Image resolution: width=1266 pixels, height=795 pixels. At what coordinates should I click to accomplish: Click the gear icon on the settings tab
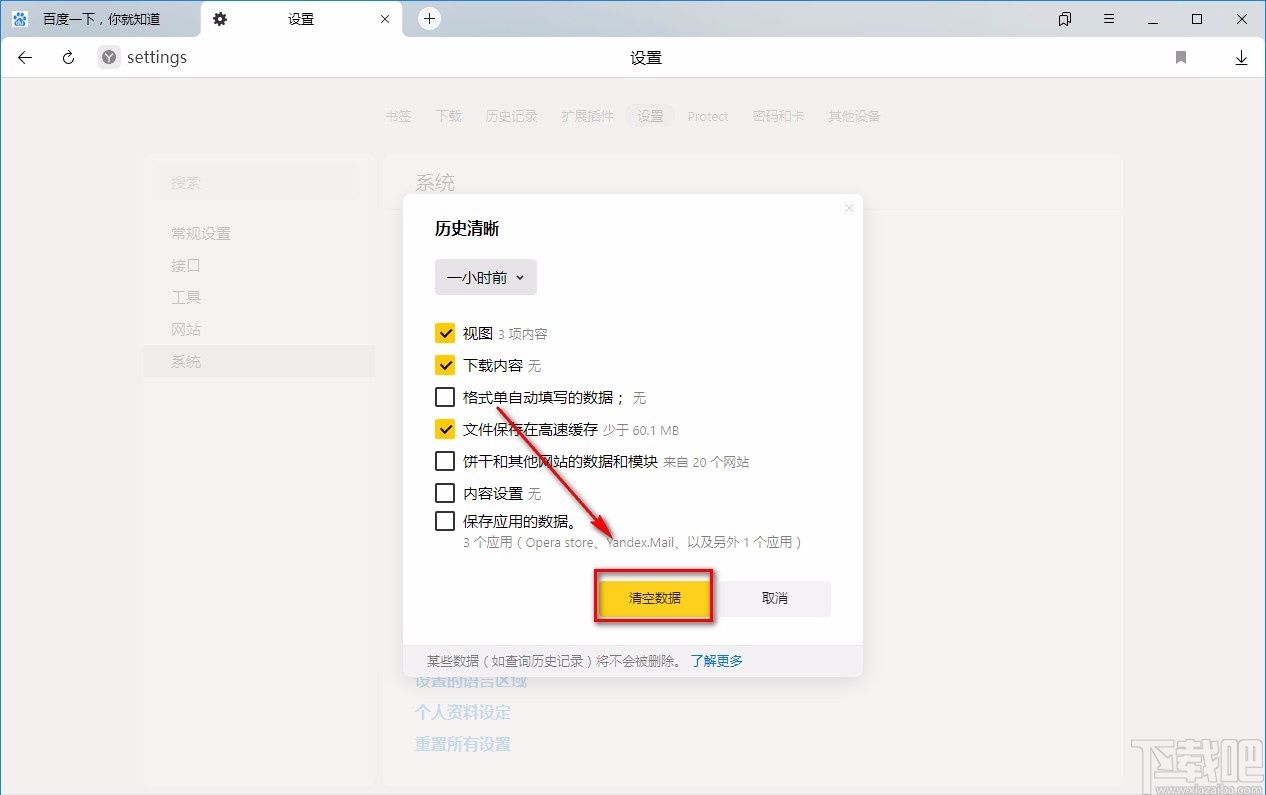(x=220, y=18)
